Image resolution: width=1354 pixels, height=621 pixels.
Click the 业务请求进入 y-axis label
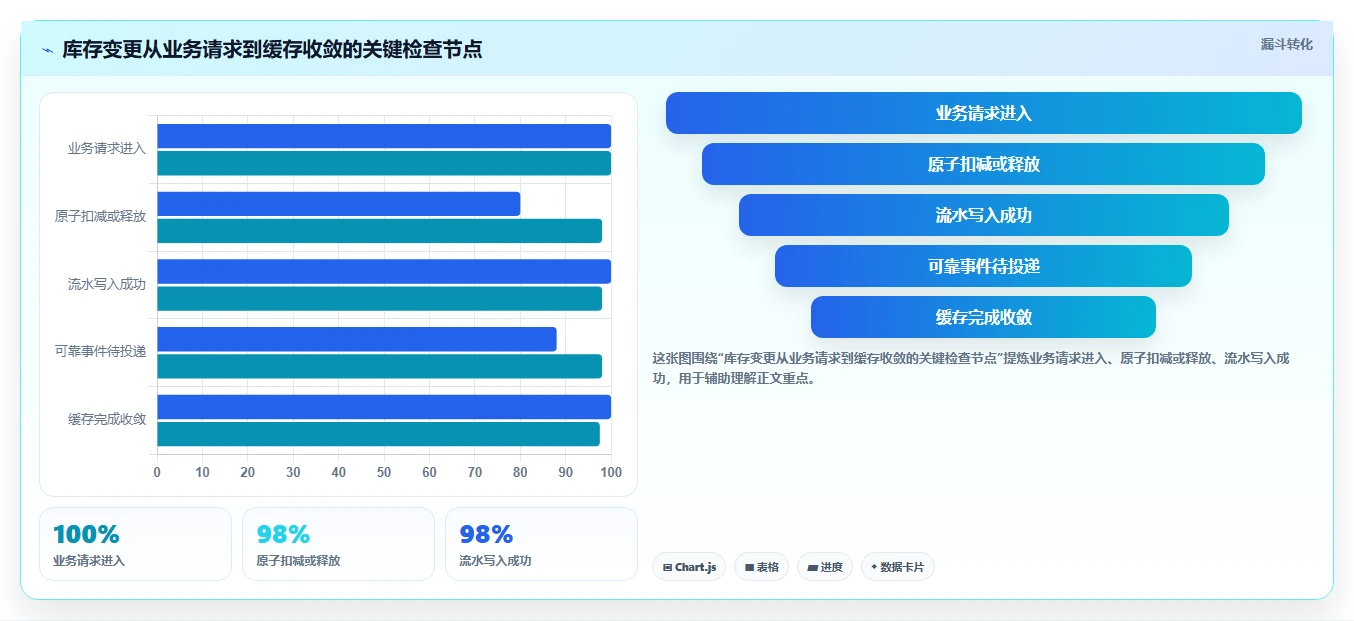pos(107,149)
